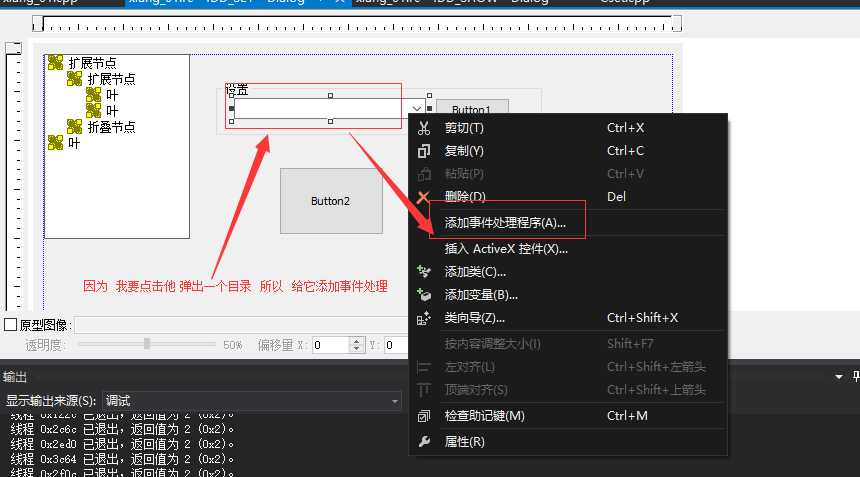
Task: Increase 偏移量 X with the up spinner
Action: [357, 341]
